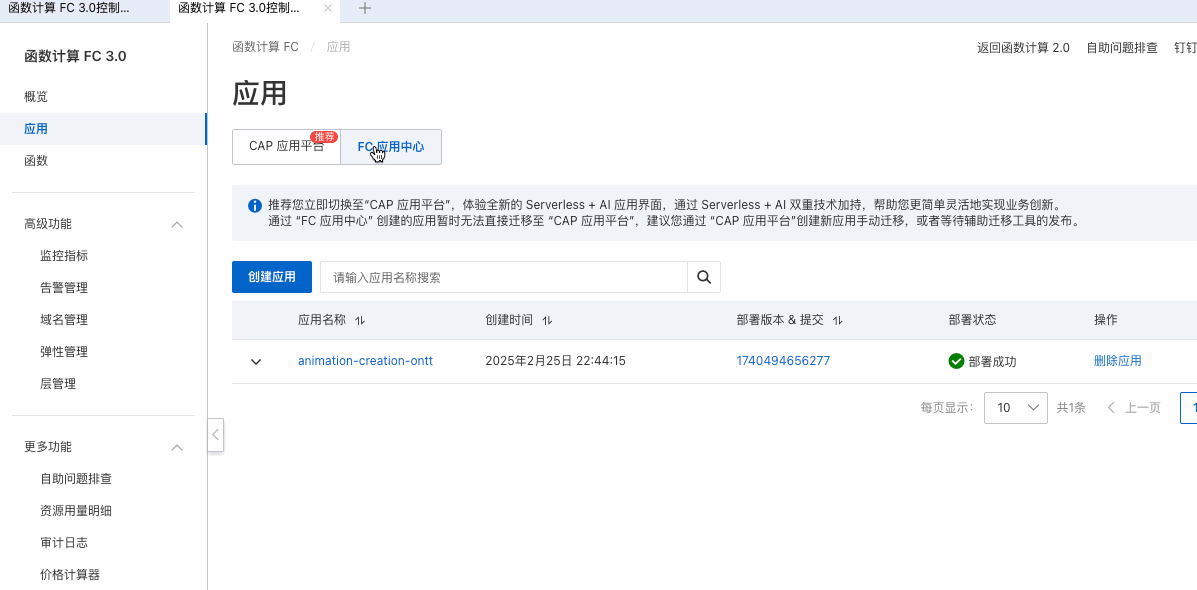Viewport: 1197px width, 590px height.
Task: Focus the application name search field
Action: (504, 277)
